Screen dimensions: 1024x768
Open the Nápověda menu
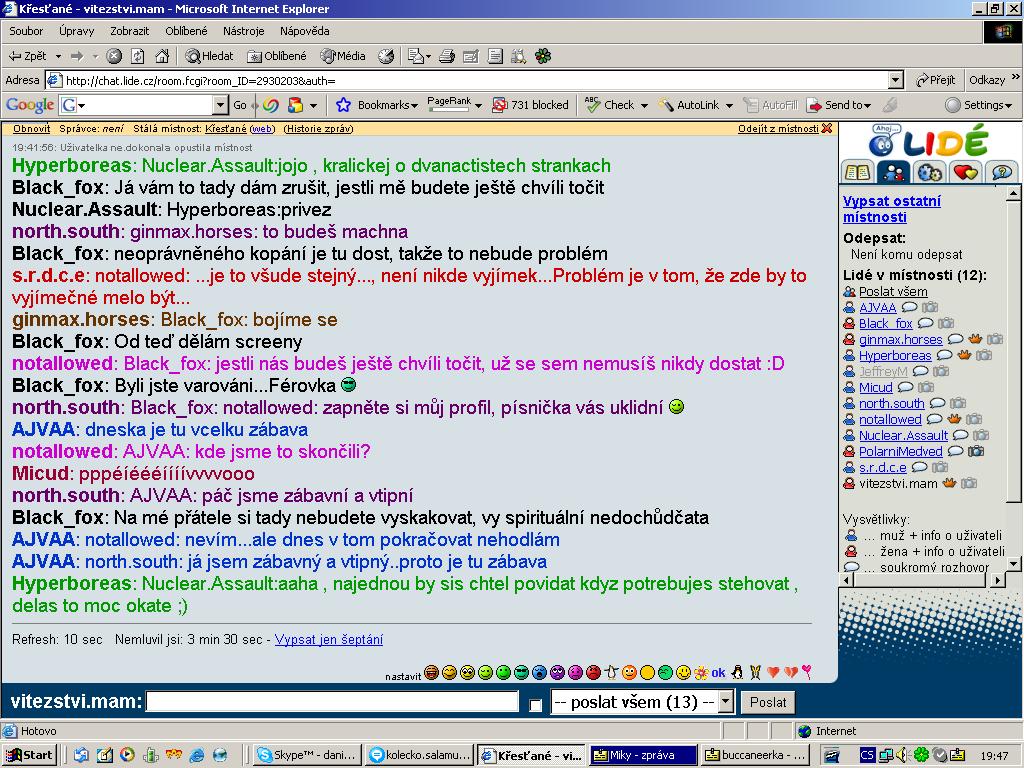point(304,31)
